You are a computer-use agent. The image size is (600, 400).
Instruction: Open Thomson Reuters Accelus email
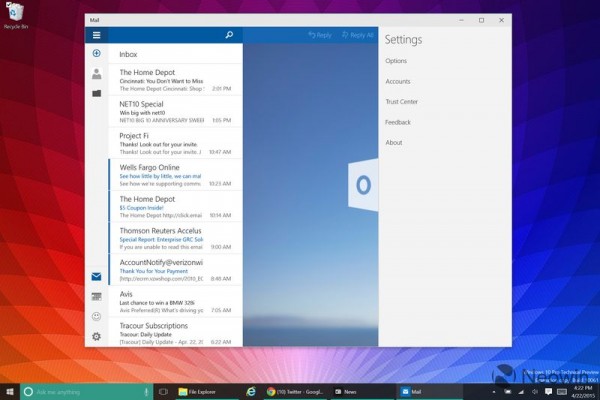175,238
